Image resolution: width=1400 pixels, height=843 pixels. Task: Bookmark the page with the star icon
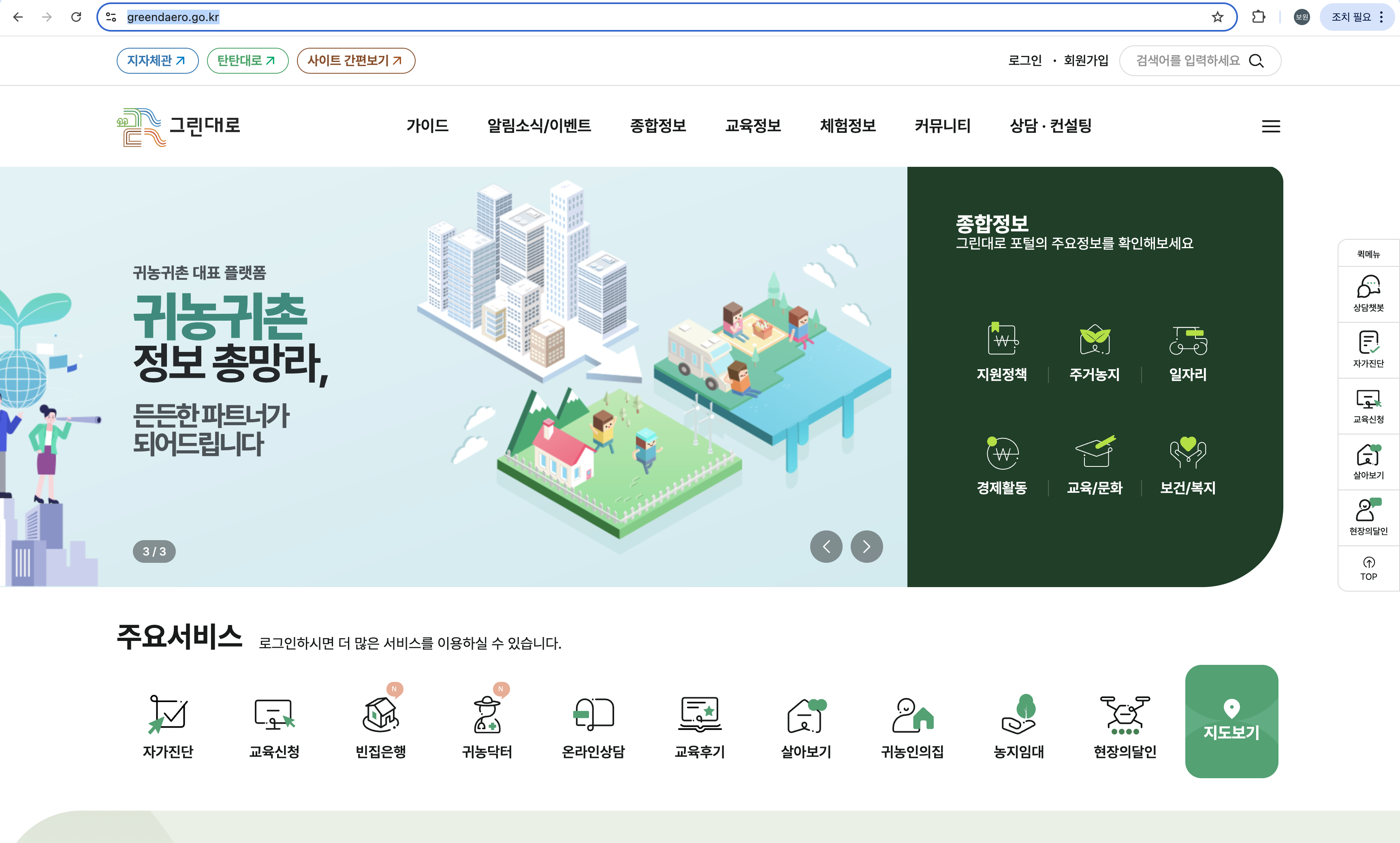tap(1217, 17)
